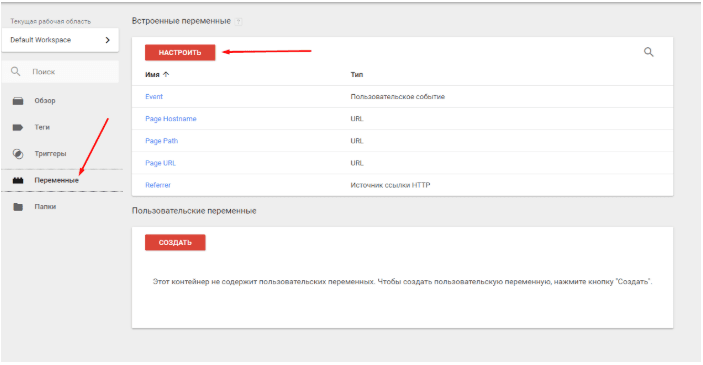
Task: Click the Переменные brick icon
Action: point(18,180)
